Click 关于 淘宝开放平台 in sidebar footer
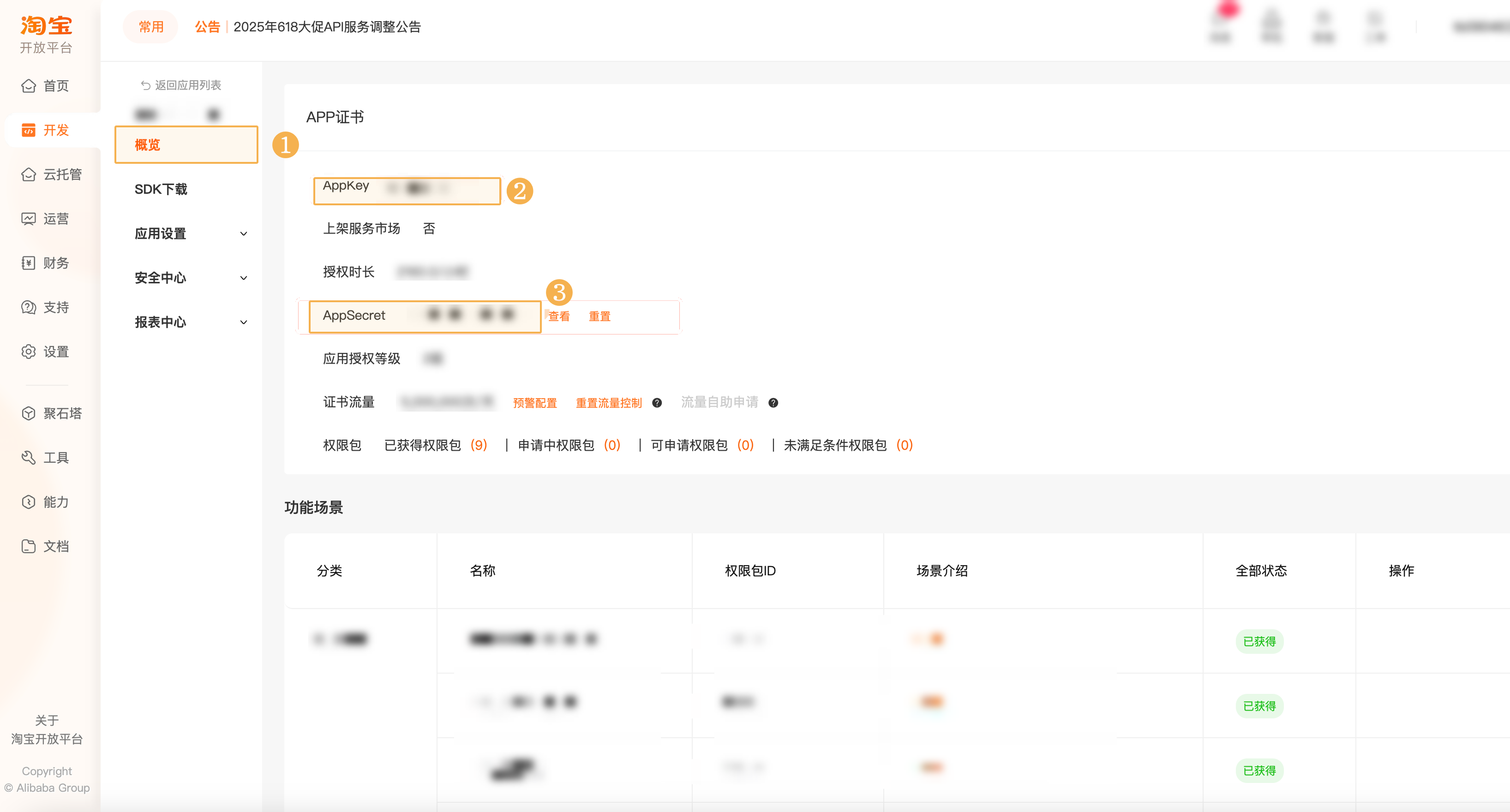The width and height of the screenshot is (1510, 812). [x=47, y=729]
